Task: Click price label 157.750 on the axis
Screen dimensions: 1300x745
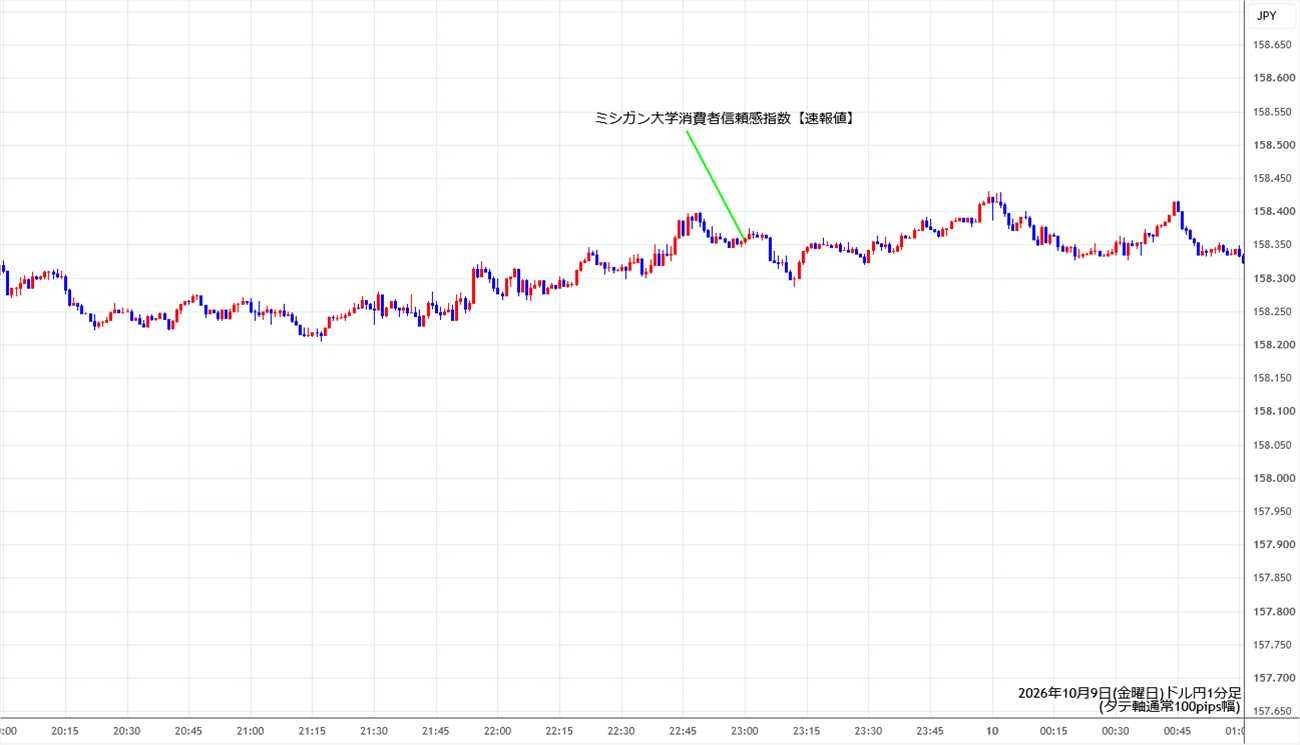Action: click(x=1272, y=645)
